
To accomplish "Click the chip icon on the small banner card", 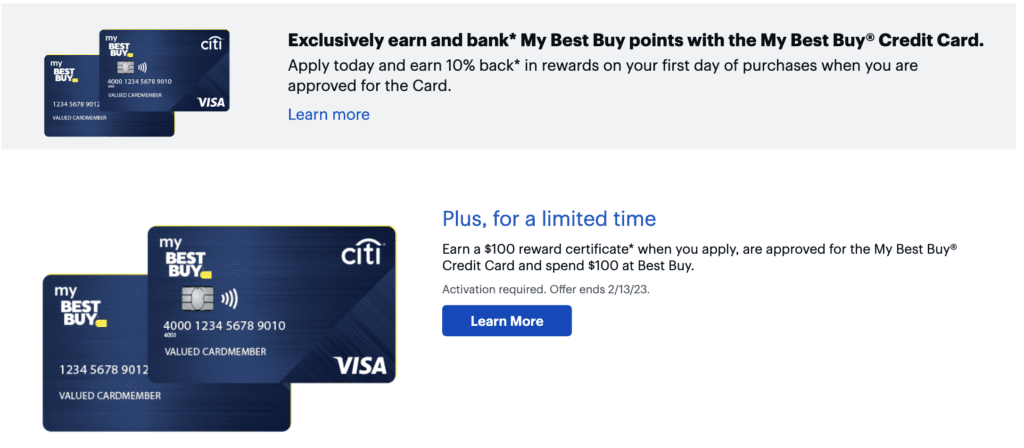I will 124,66.
